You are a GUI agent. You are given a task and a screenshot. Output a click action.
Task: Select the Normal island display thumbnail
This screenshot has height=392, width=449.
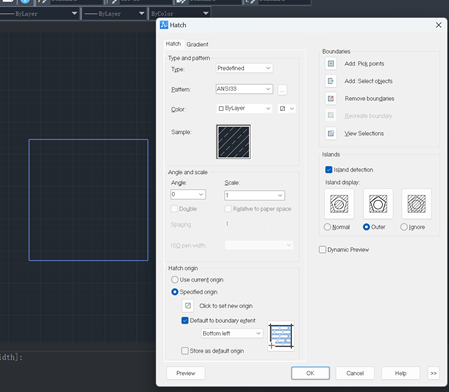(x=339, y=204)
